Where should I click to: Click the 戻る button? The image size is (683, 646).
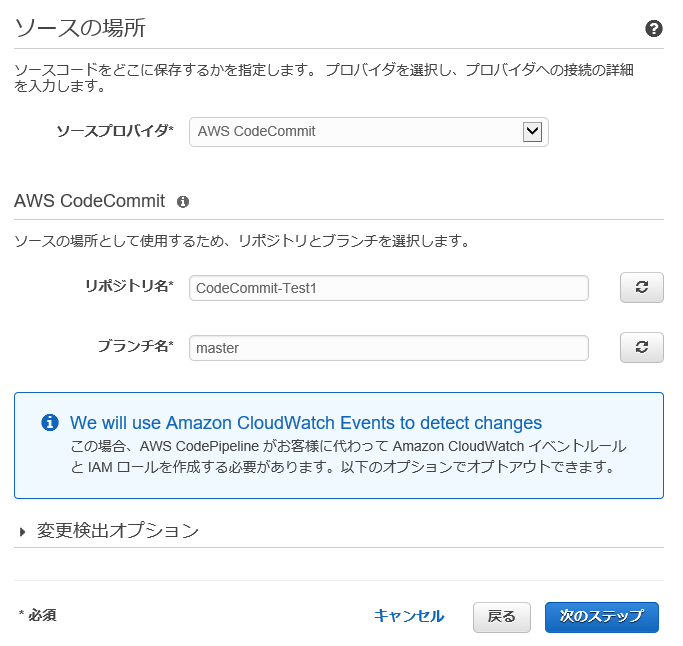point(502,617)
